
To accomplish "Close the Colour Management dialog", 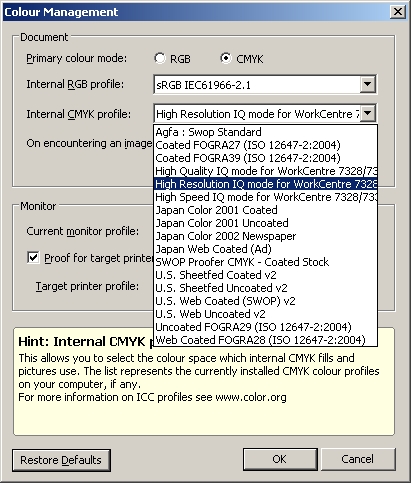I will (398, 12).
